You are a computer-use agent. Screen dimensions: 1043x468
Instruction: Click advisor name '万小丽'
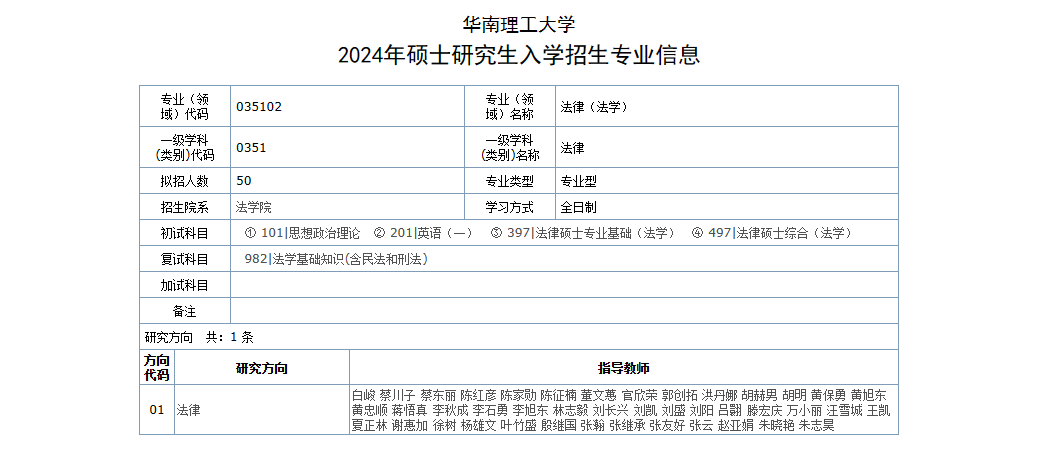[x=805, y=410]
